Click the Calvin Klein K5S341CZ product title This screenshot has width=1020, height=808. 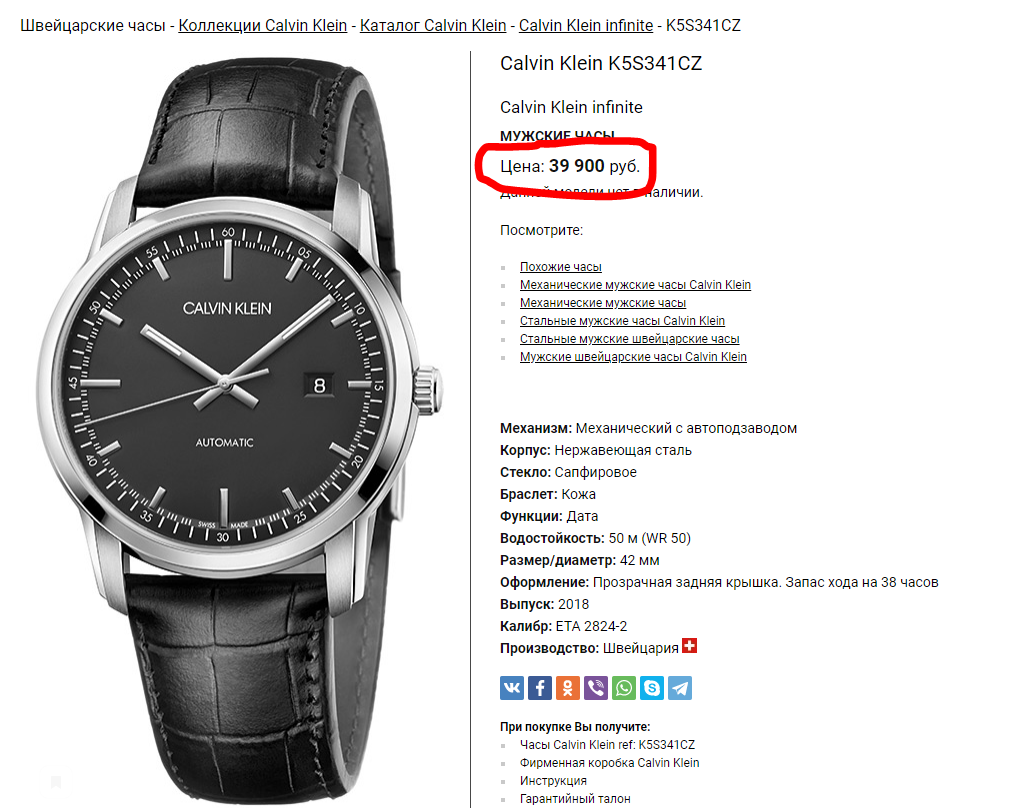pyautogui.click(x=601, y=63)
